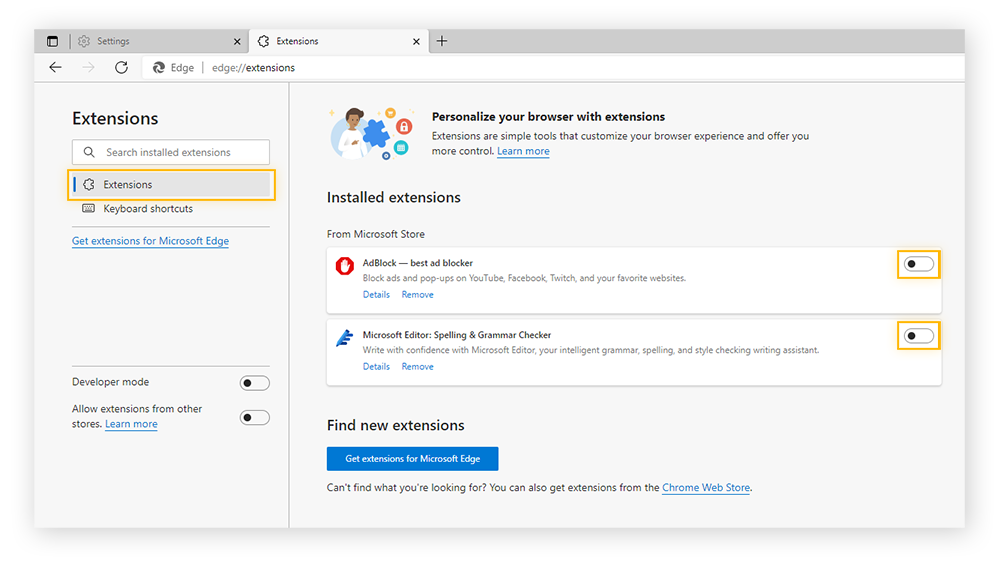The height and width of the screenshot is (563, 1000).
Task: Open Learn more link under other stores
Action: (x=131, y=424)
